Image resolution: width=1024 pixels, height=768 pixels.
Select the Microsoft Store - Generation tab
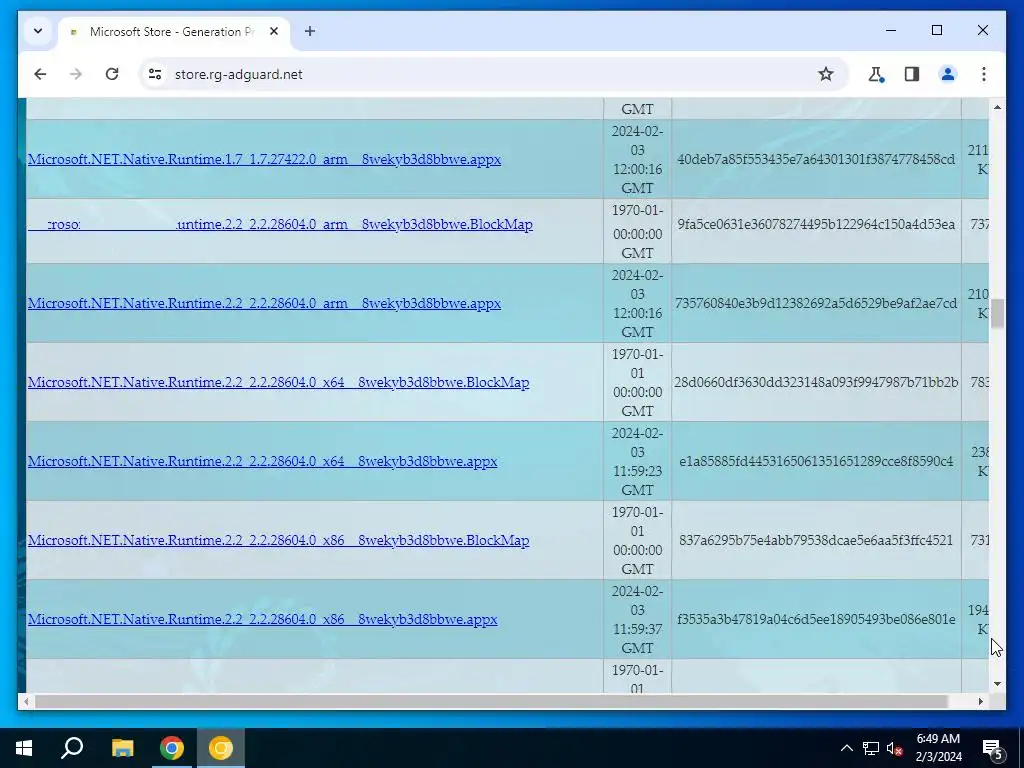tap(172, 31)
